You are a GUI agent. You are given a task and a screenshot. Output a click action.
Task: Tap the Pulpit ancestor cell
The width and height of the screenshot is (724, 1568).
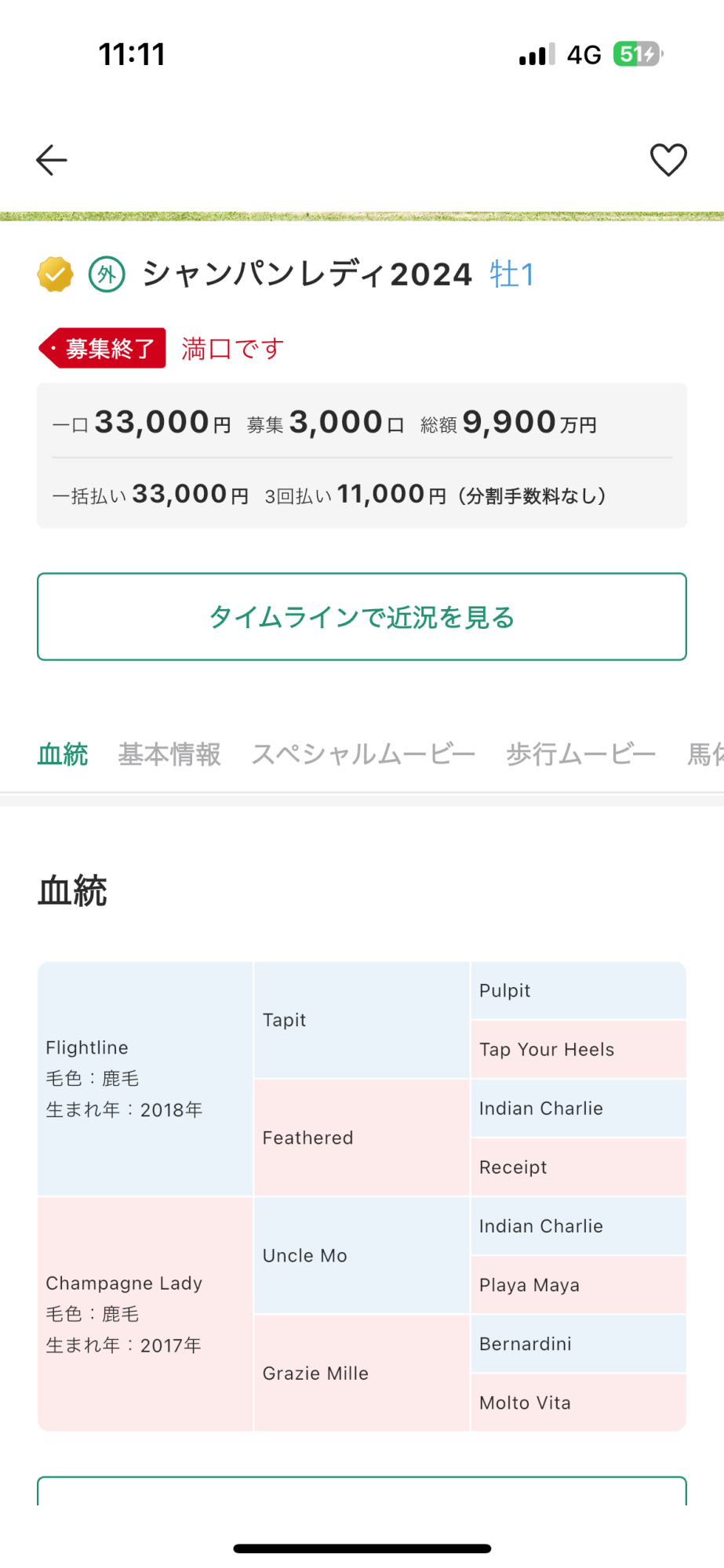coord(578,991)
